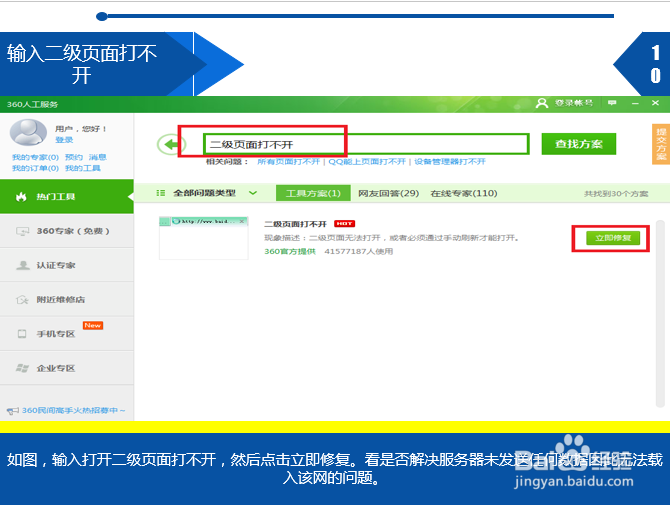Click the 360民间高手火热招募中 link
670x505 pixels.
point(73,410)
